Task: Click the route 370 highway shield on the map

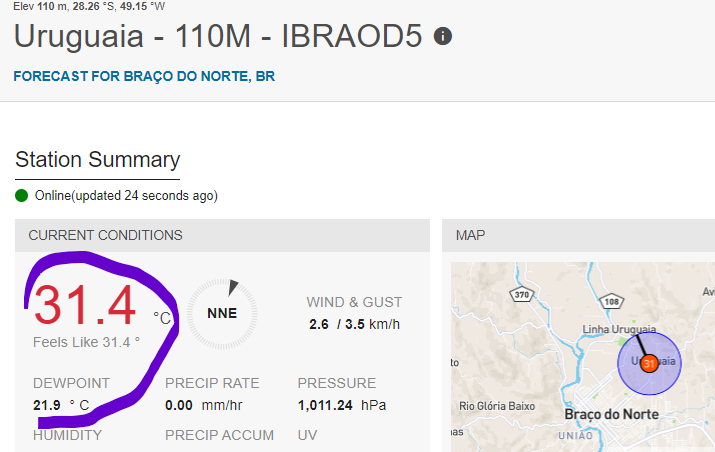Action: coord(522,294)
